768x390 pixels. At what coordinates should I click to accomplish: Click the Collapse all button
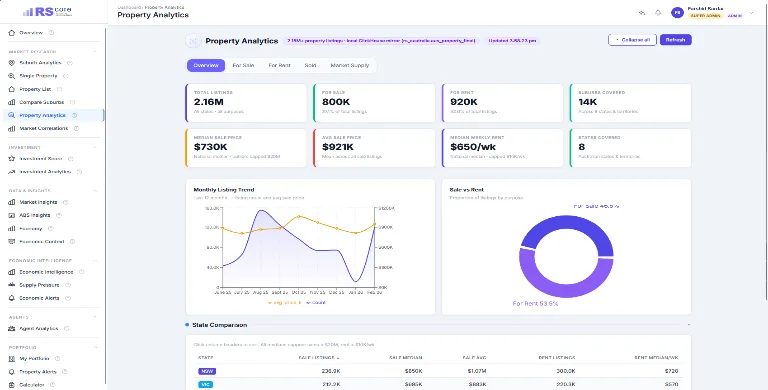coord(632,40)
